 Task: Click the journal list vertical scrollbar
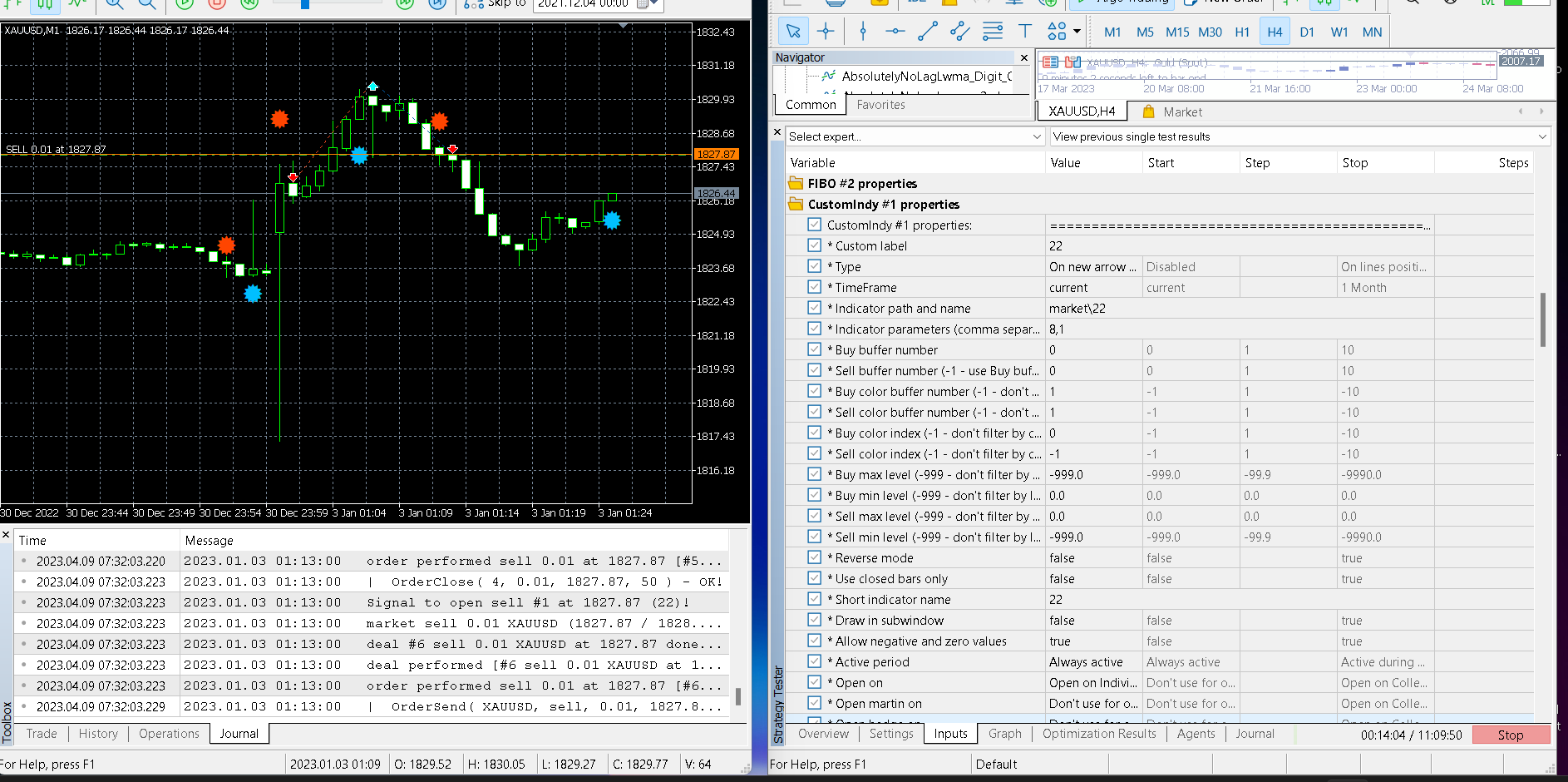[737, 696]
